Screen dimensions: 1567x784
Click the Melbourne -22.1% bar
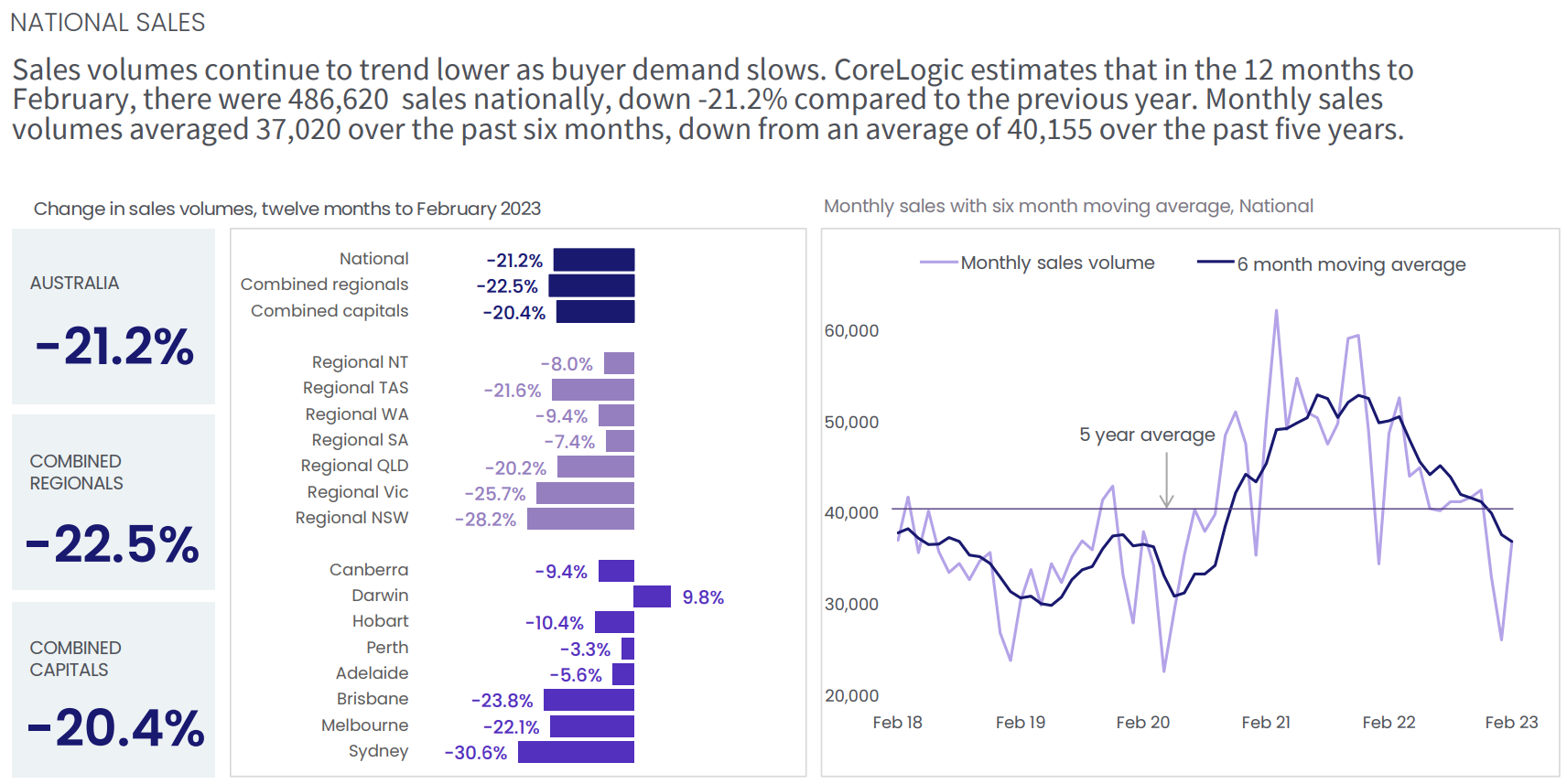[591, 726]
